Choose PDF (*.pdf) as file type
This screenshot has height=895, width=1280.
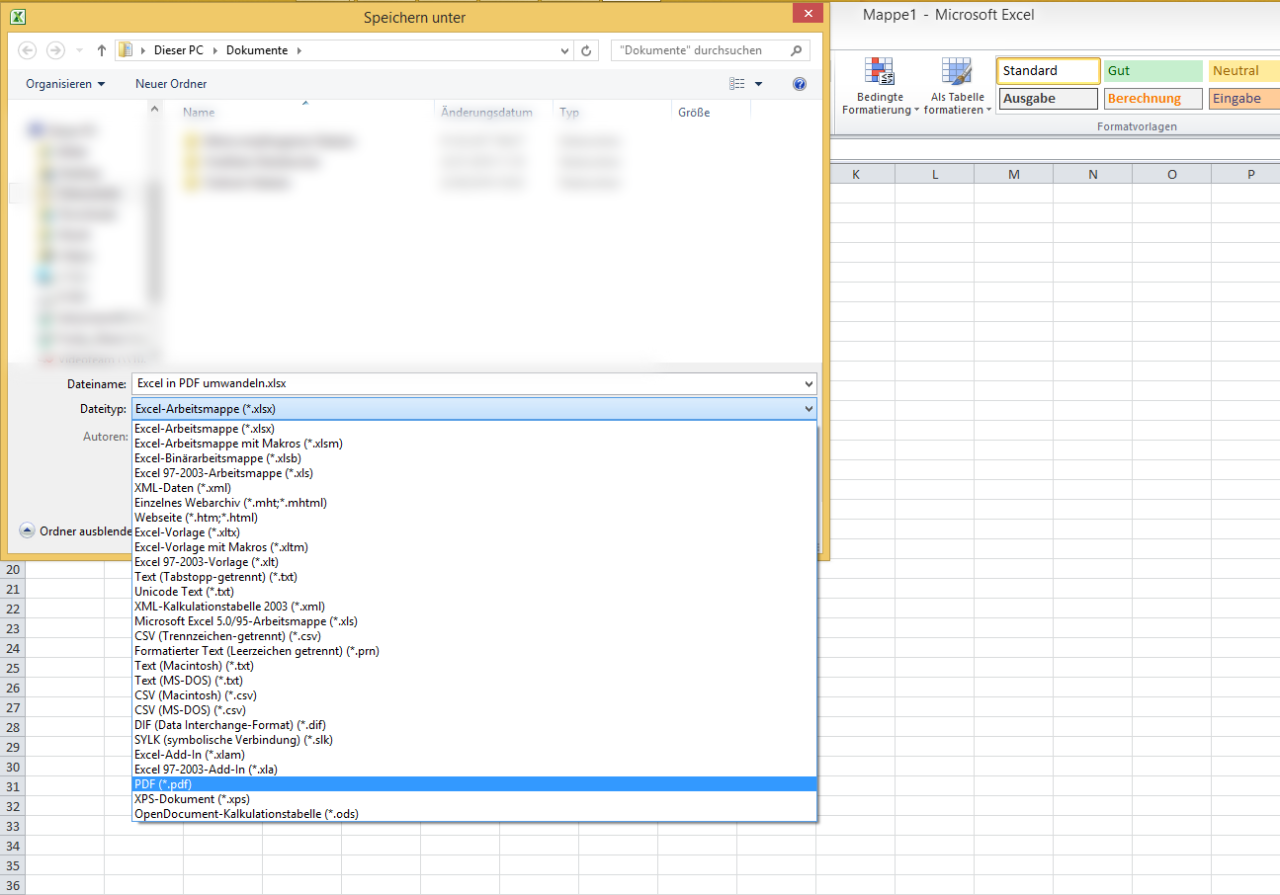pos(475,784)
